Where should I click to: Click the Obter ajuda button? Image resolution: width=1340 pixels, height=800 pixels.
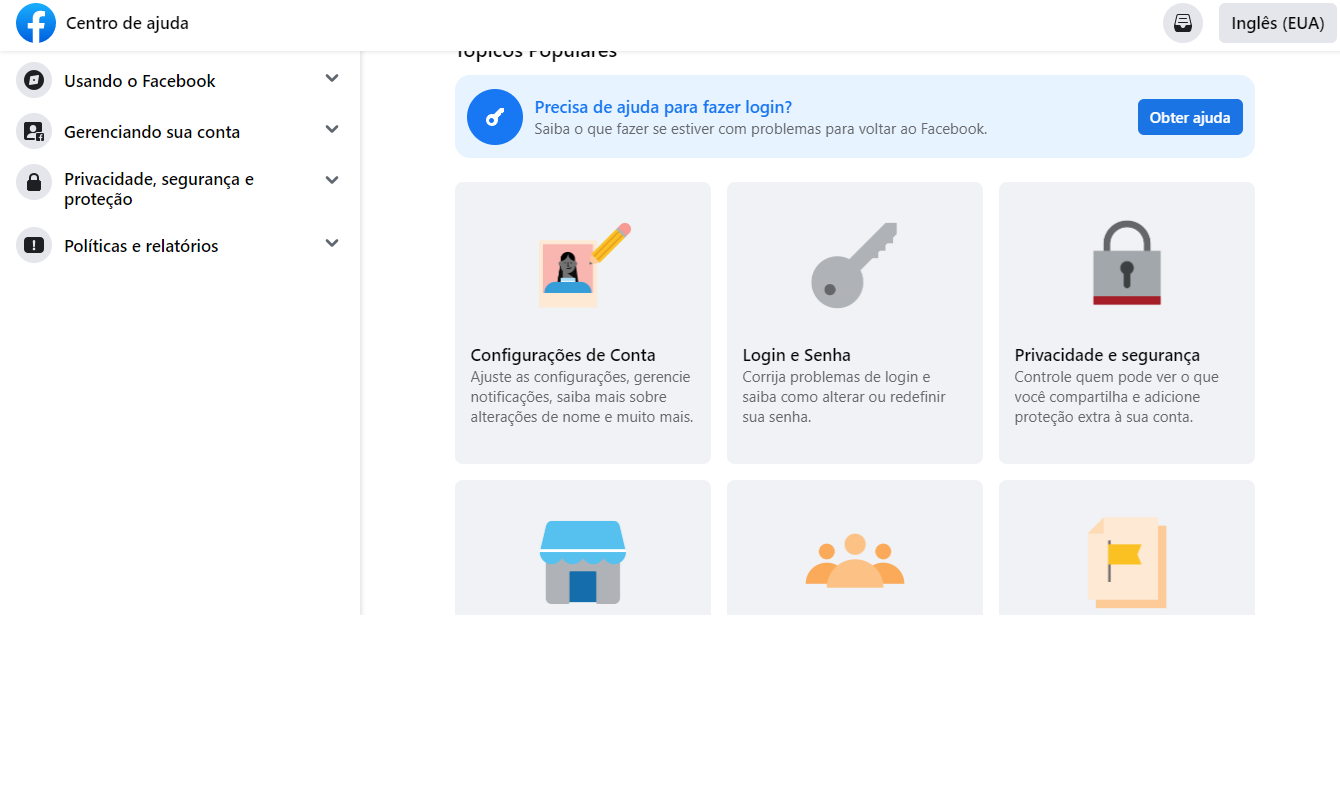pos(1190,116)
